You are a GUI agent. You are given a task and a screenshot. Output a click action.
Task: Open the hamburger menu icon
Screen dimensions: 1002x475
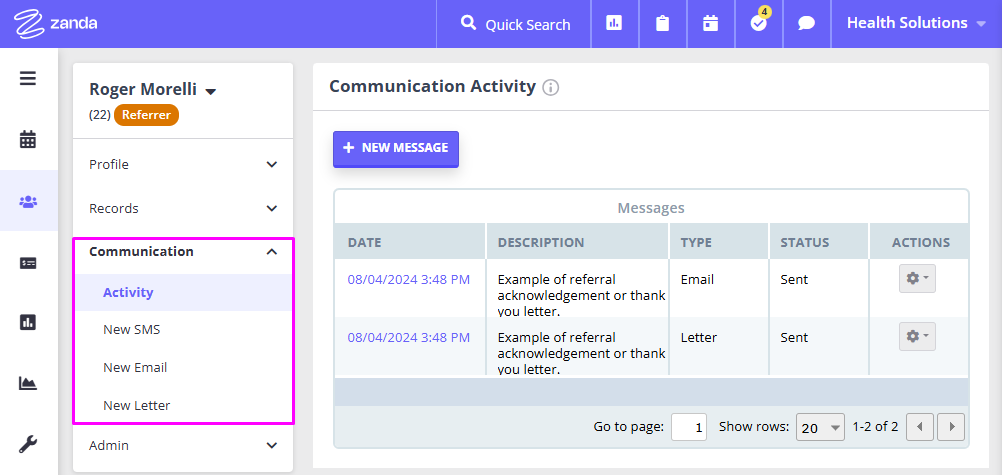click(x=27, y=79)
